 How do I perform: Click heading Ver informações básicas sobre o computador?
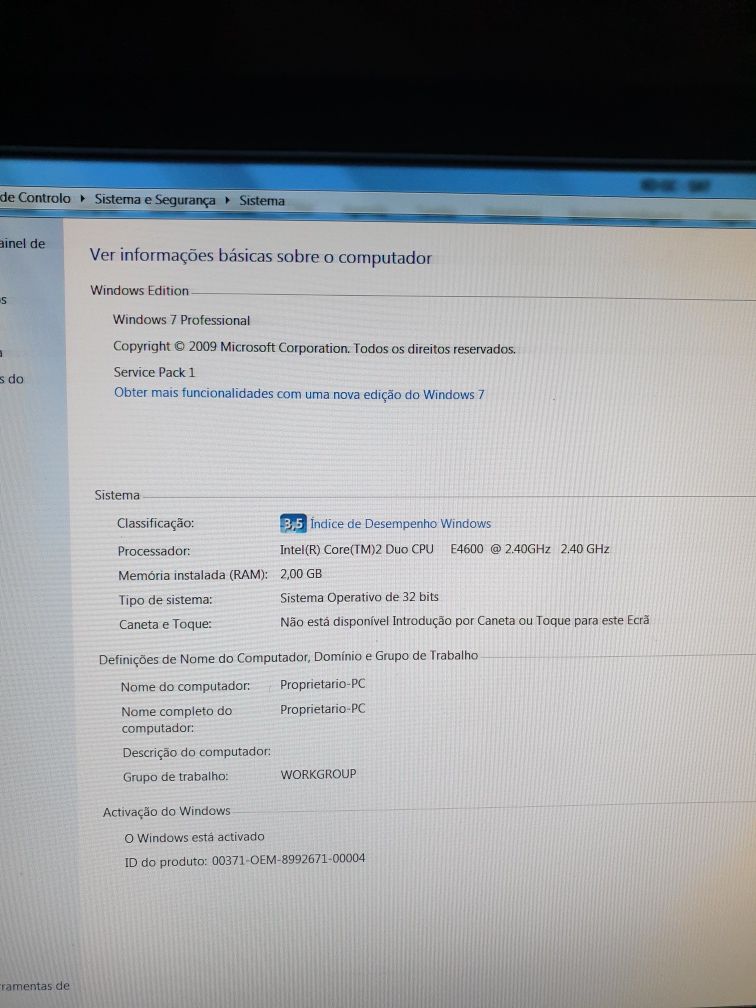pyautogui.click(x=260, y=256)
